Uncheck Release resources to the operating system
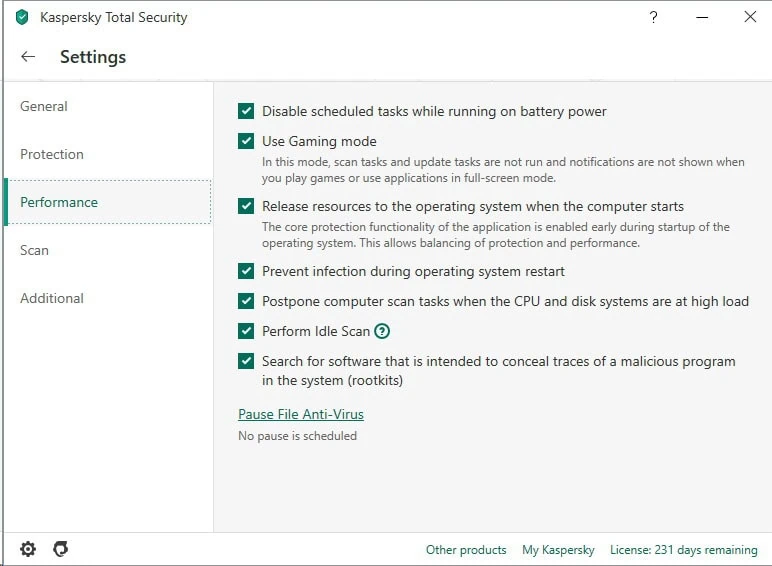This screenshot has width=772, height=566. click(x=246, y=207)
